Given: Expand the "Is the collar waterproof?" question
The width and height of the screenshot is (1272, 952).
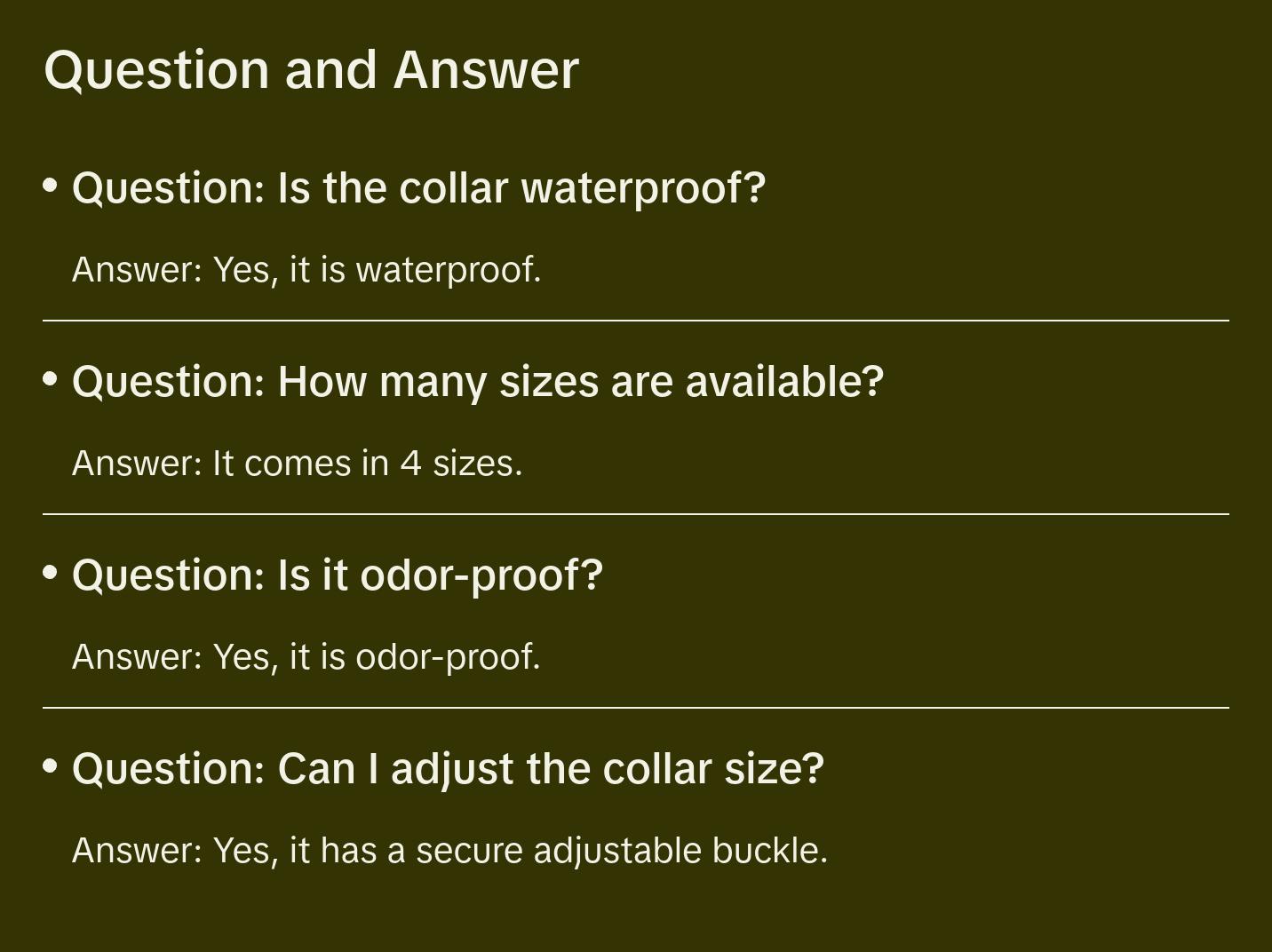Looking at the screenshot, I should click(x=418, y=188).
